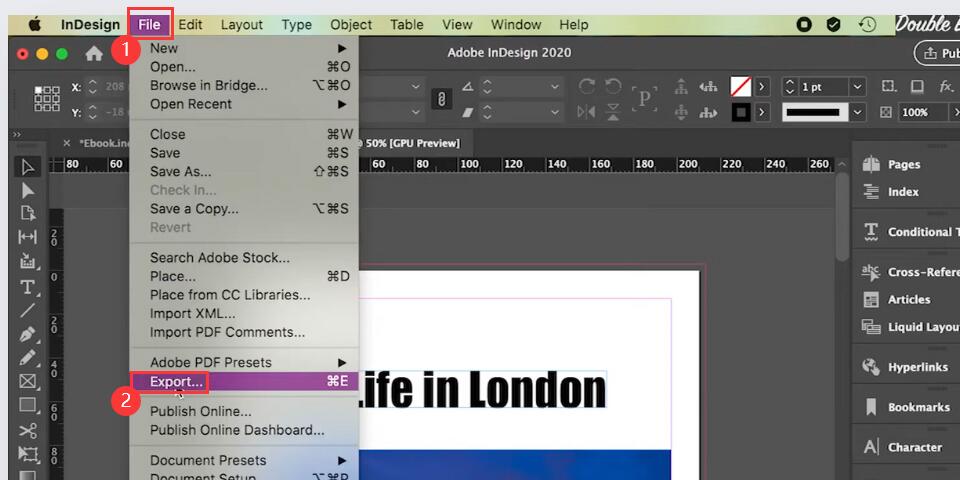Screen dimensions: 960x480
Task: Choose Publish Online... menu item
Action: [244, 411]
